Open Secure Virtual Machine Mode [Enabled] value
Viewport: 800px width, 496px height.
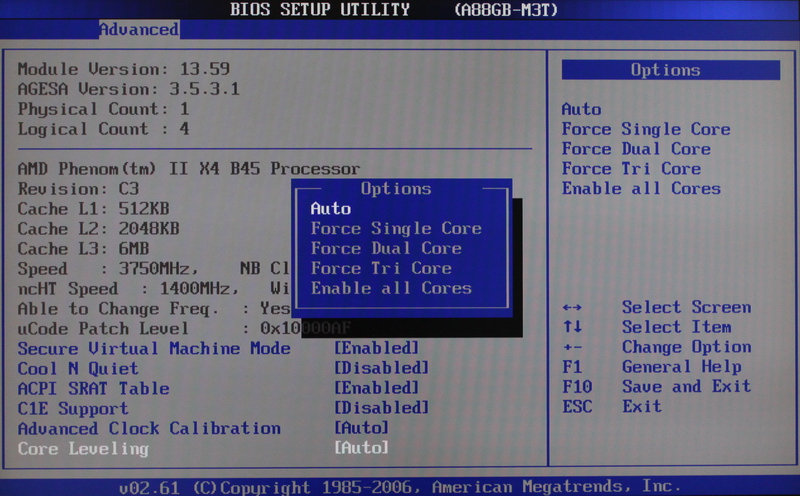coord(377,349)
